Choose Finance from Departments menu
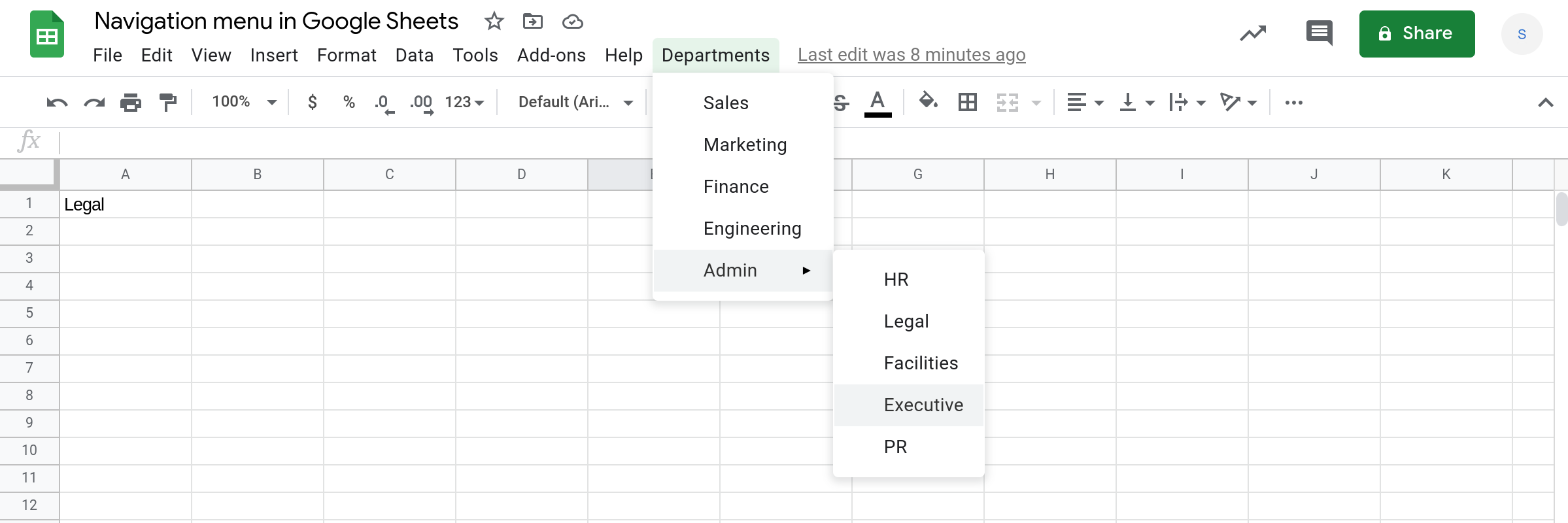The image size is (1568, 523). 743,186
